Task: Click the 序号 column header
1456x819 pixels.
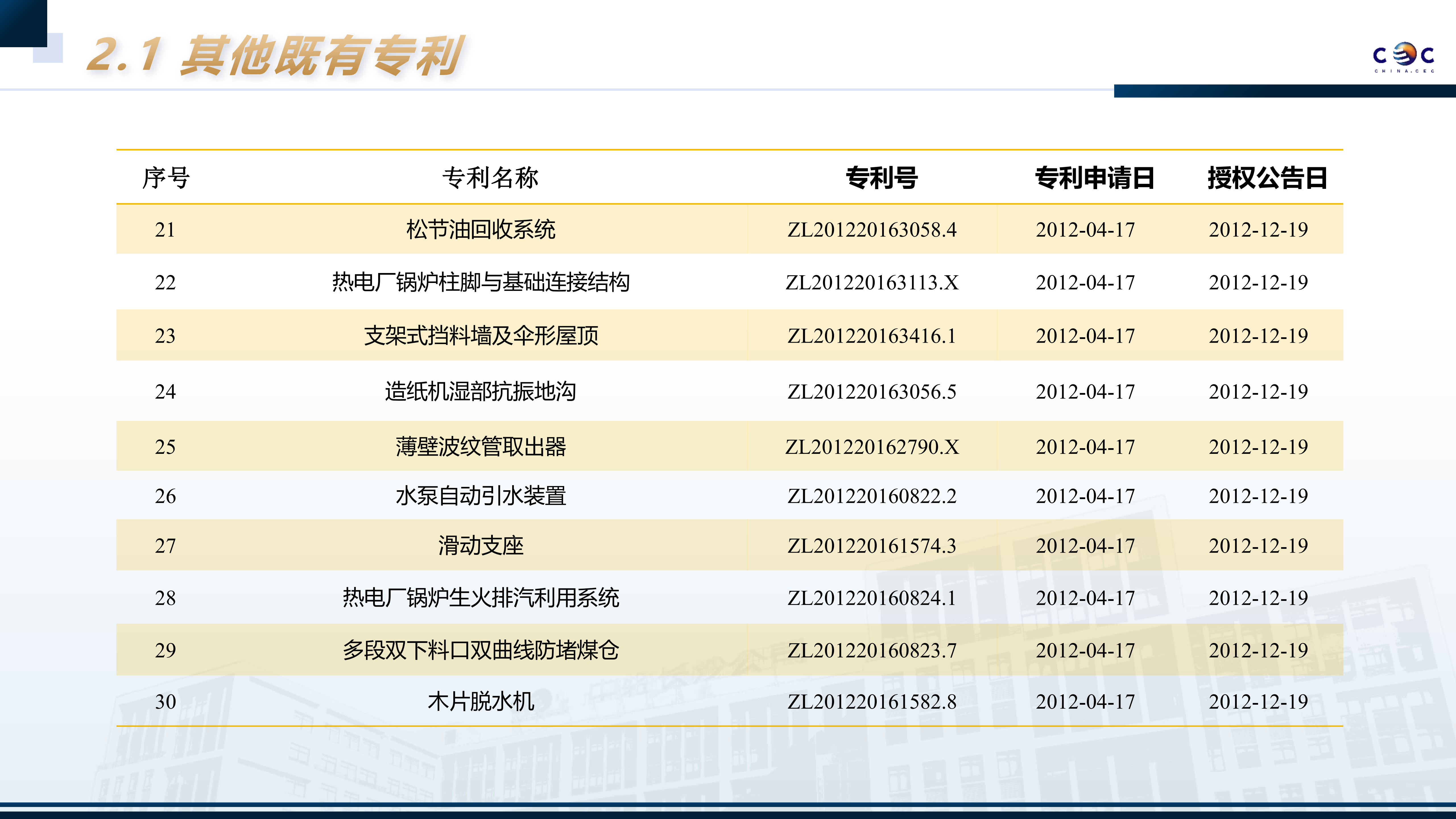Action: [x=166, y=177]
